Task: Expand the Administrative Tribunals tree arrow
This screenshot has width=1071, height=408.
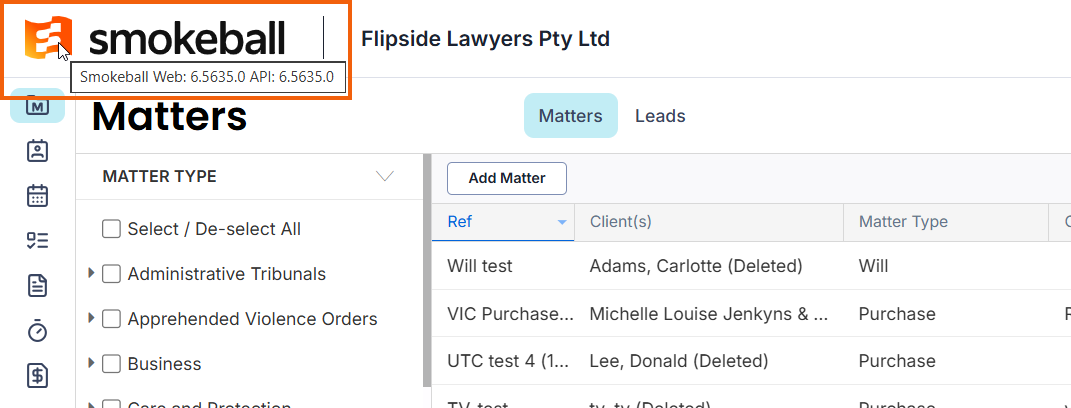Action: (x=92, y=273)
